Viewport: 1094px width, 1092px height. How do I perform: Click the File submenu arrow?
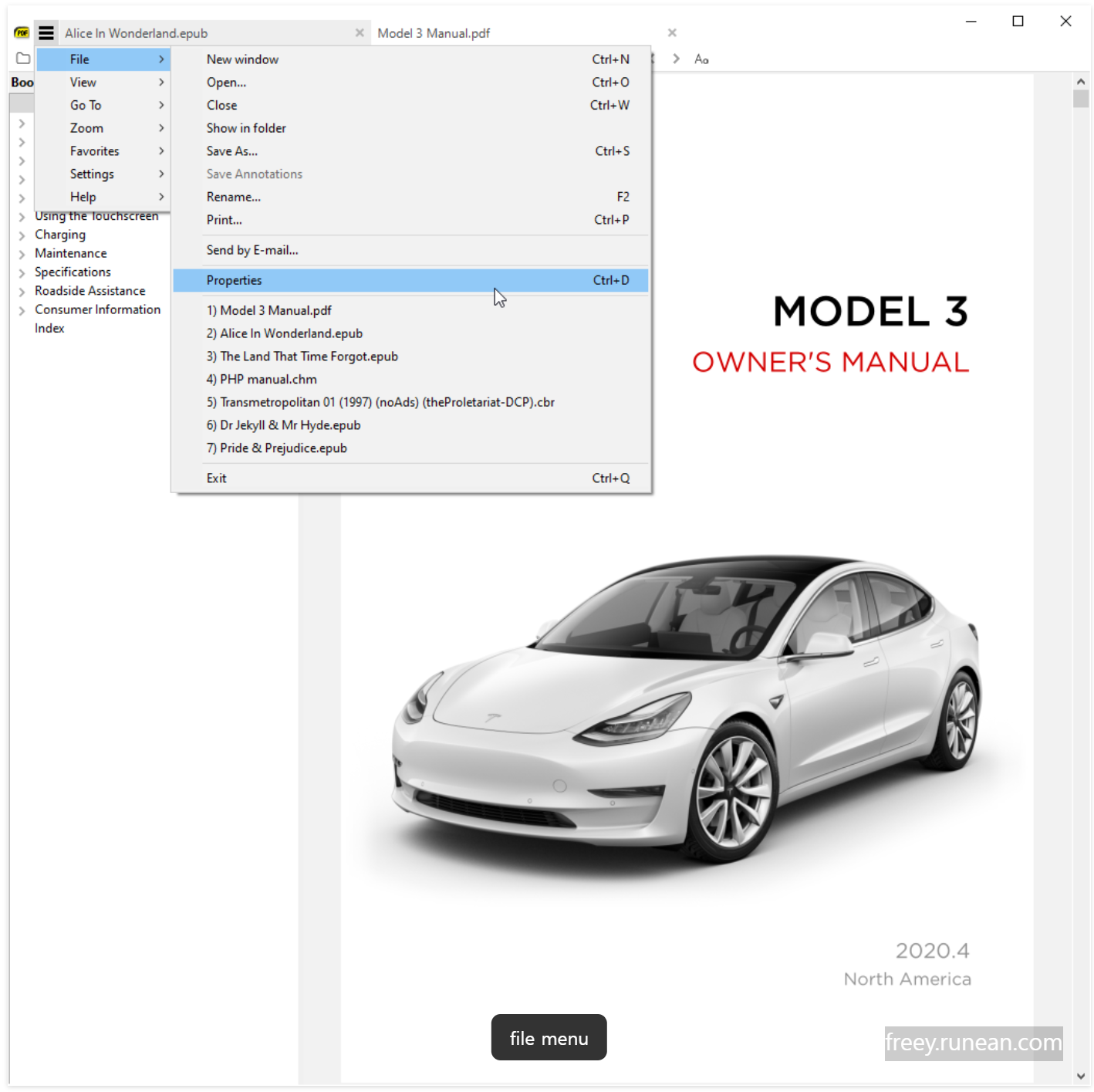(161, 59)
